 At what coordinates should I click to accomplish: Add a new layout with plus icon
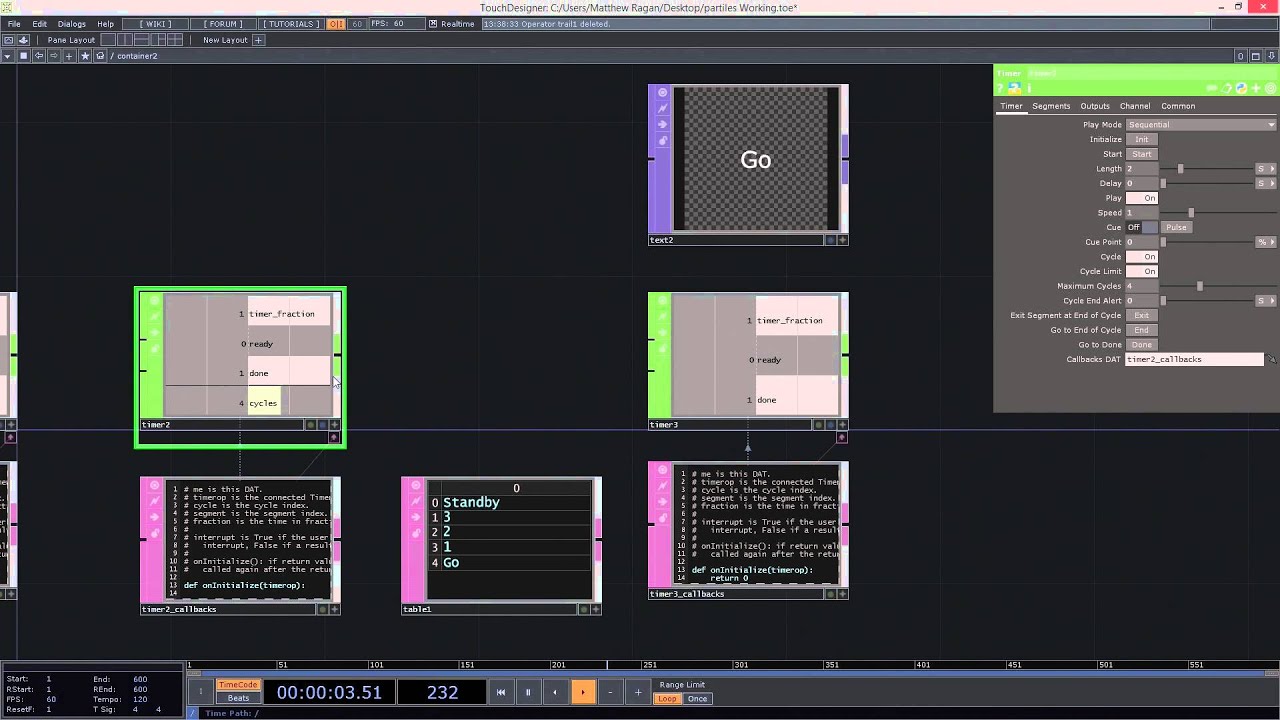258,40
